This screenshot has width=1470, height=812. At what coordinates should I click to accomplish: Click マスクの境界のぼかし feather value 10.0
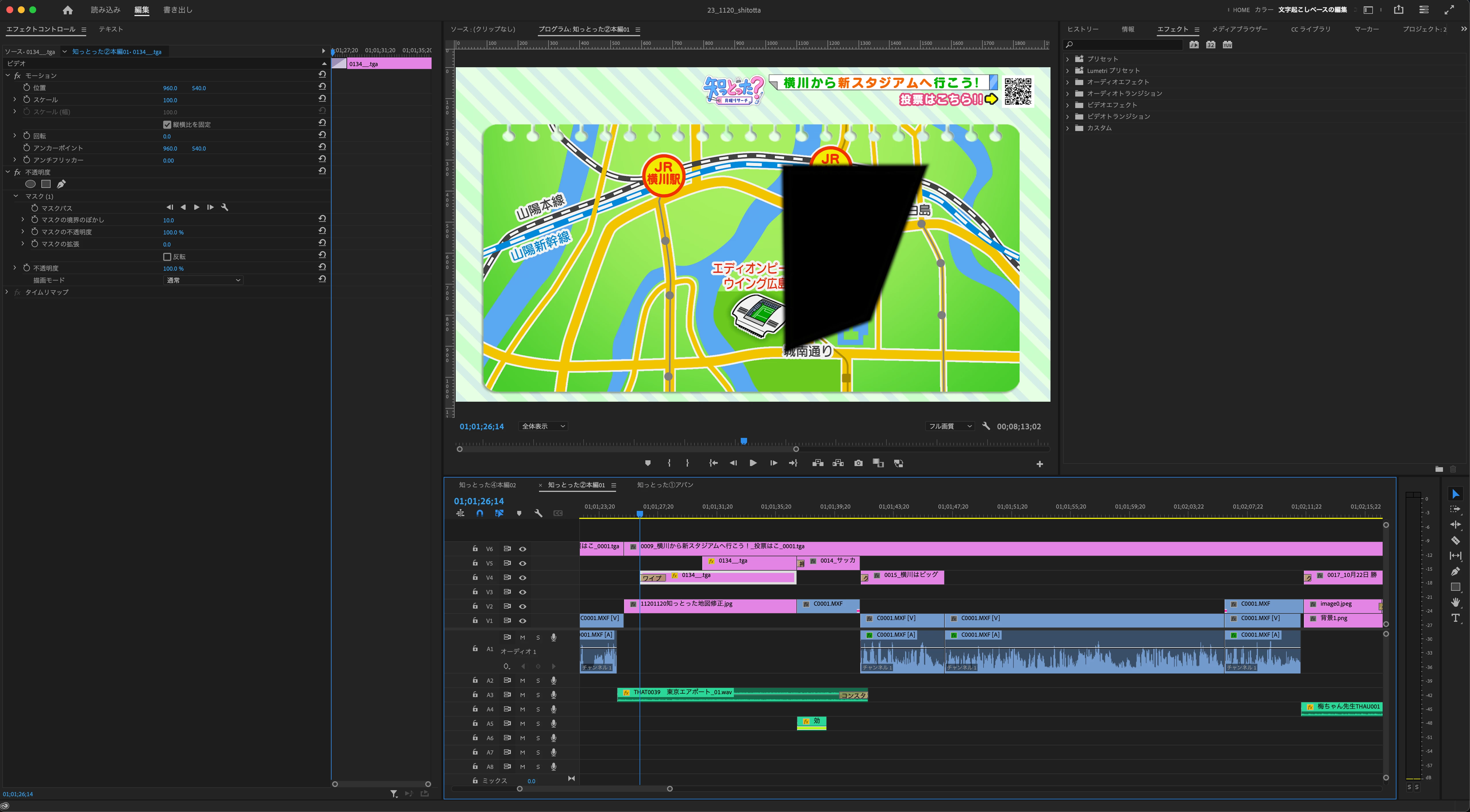(x=168, y=220)
